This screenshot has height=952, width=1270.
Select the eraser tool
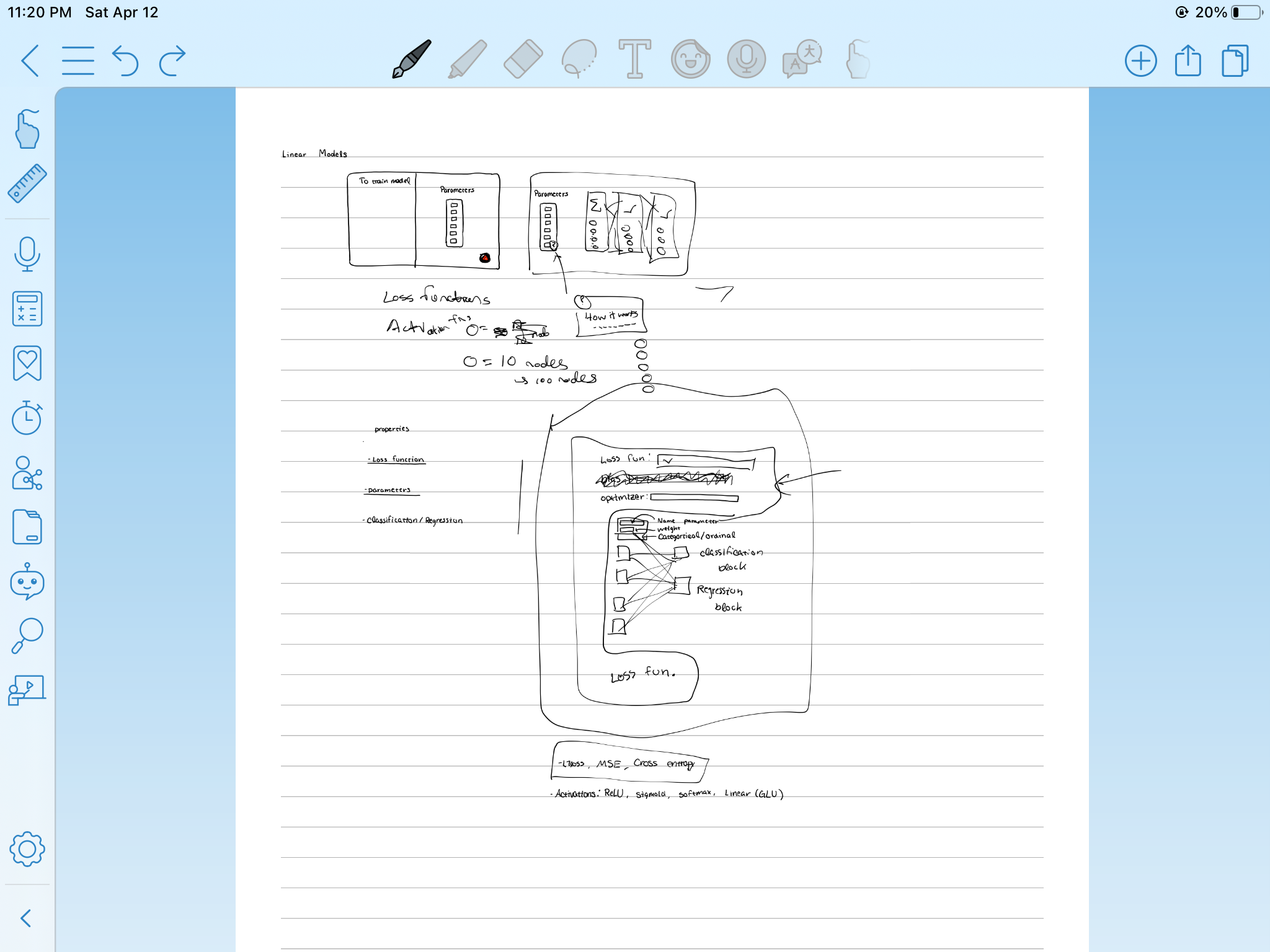[523, 59]
